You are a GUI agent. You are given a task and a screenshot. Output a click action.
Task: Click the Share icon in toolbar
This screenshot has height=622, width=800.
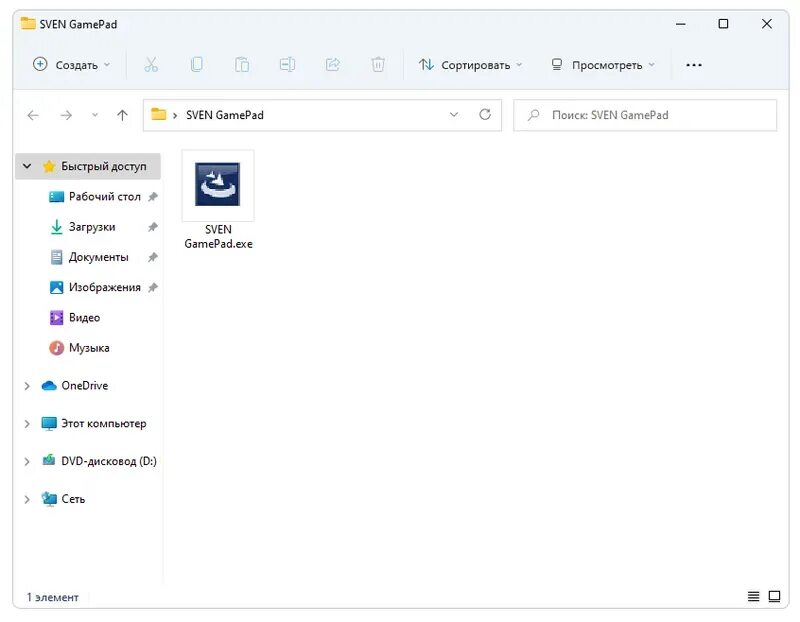[x=333, y=65]
